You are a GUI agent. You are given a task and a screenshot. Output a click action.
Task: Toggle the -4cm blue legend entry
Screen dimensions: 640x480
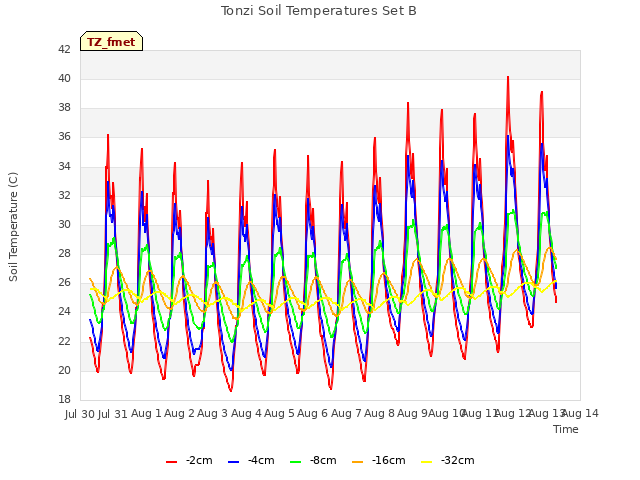coord(251,460)
